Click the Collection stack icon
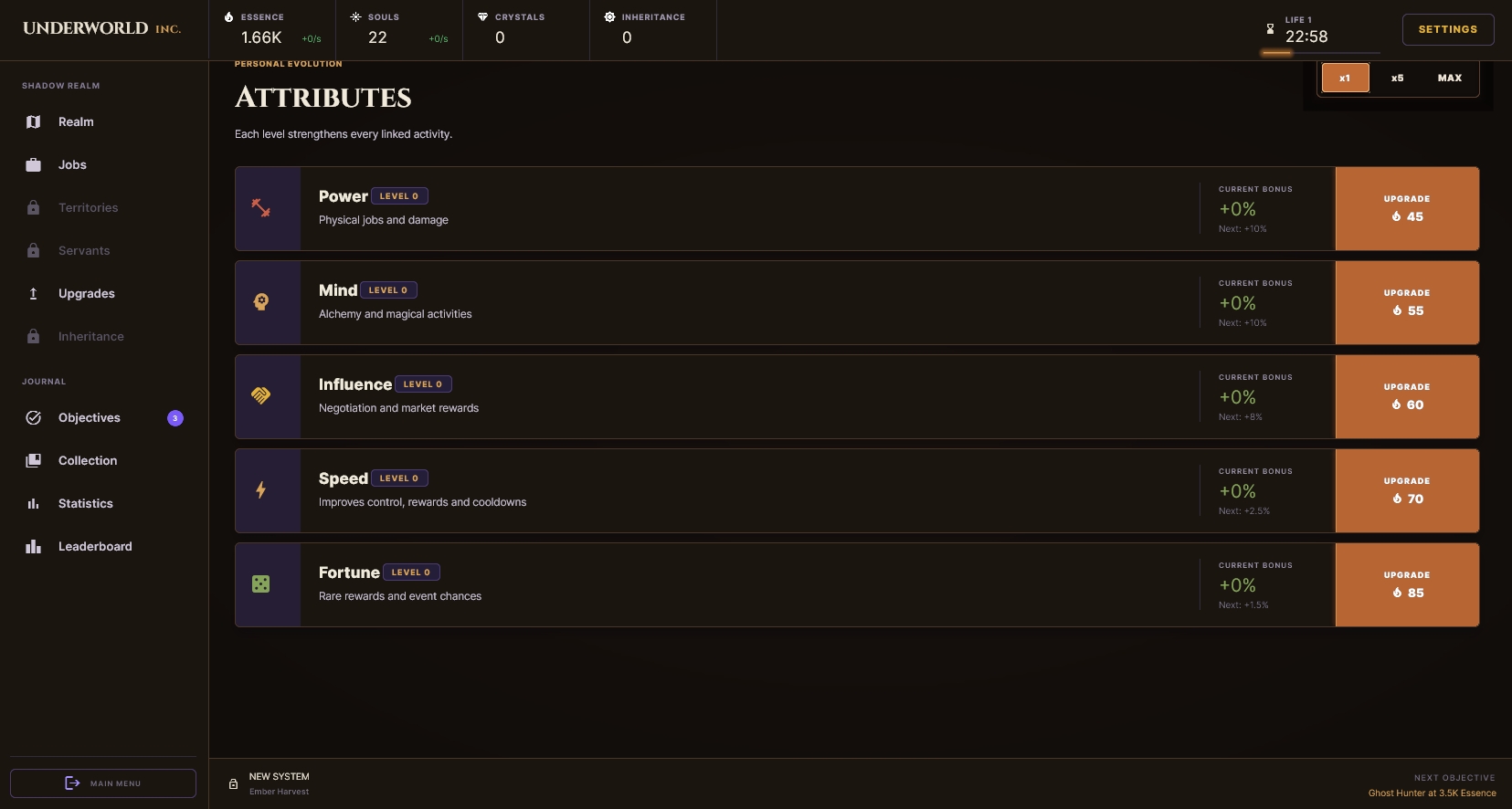This screenshot has width=1512, height=809. tap(34, 461)
